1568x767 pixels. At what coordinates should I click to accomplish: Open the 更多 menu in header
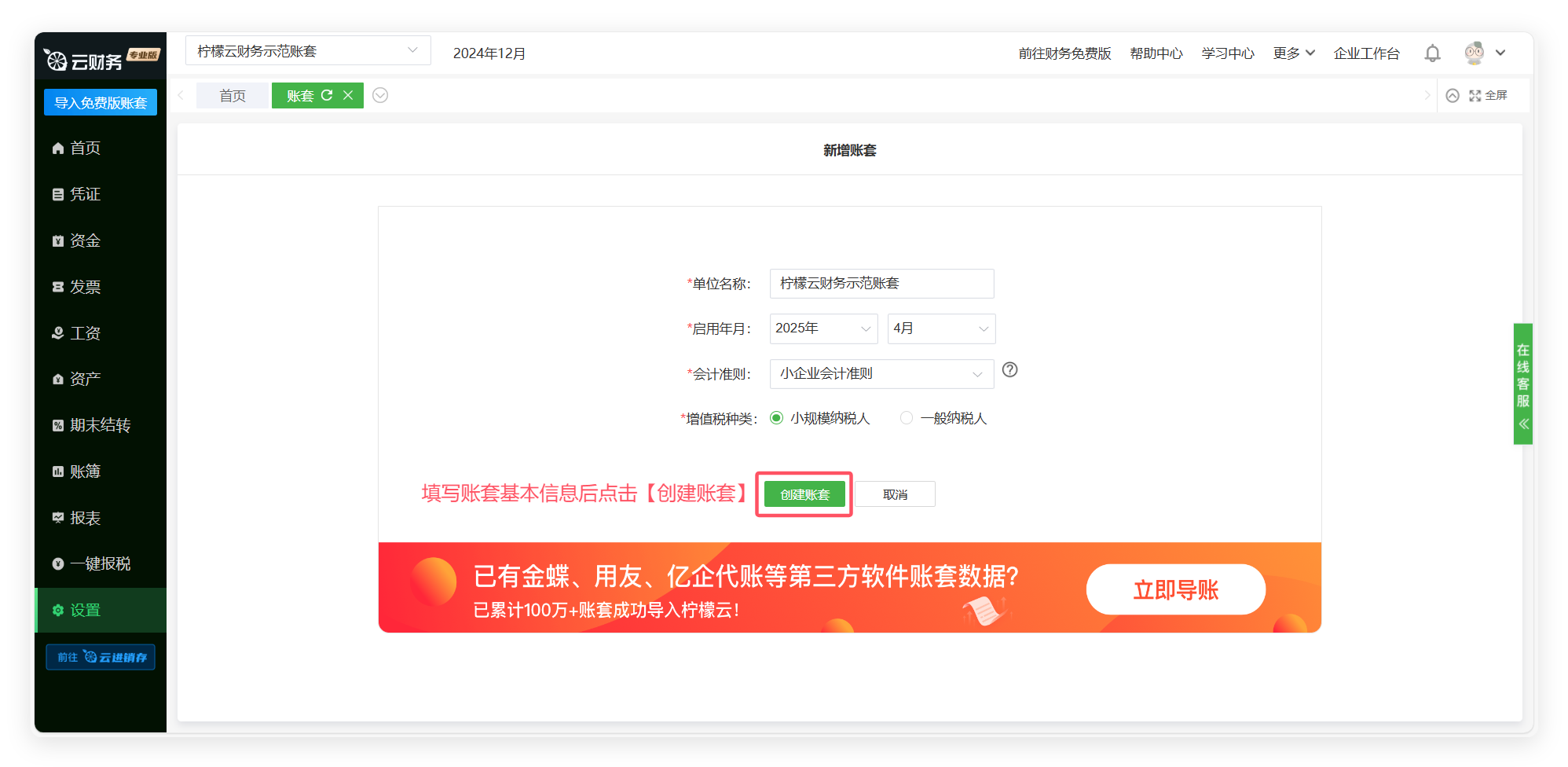tap(1293, 53)
